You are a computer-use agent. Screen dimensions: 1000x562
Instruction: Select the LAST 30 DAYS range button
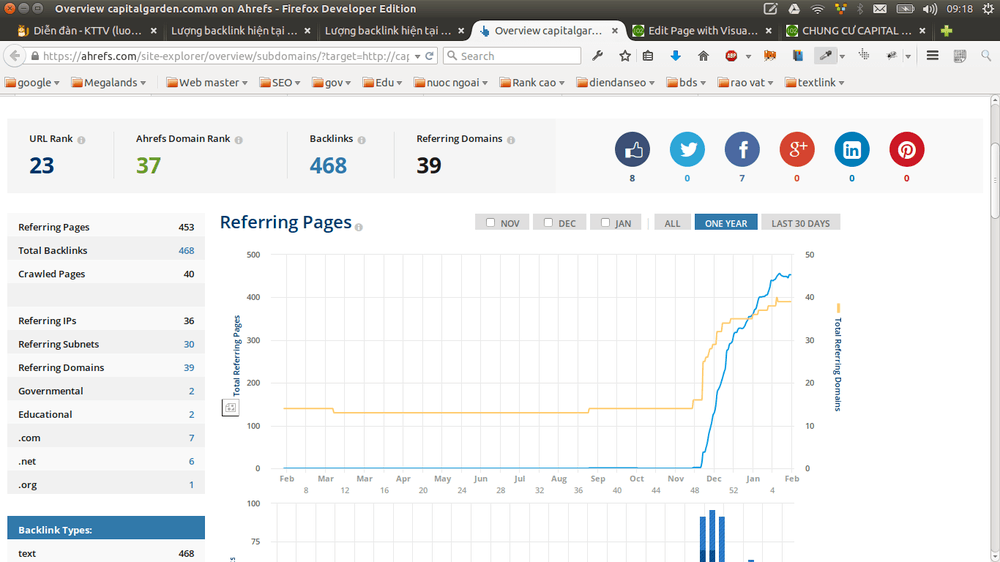tap(800, 223)
